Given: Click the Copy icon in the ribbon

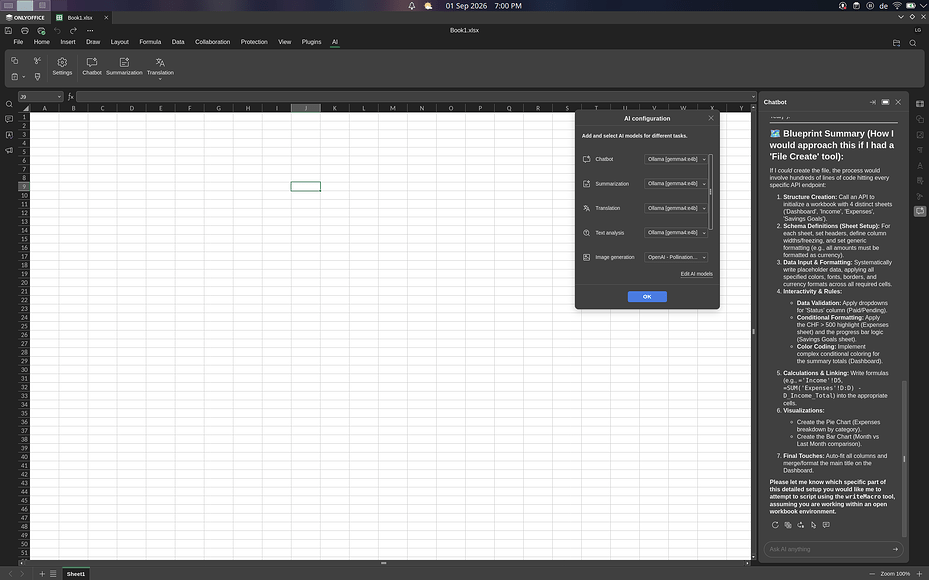Looking at the screenshot, I should coord(15,60).
